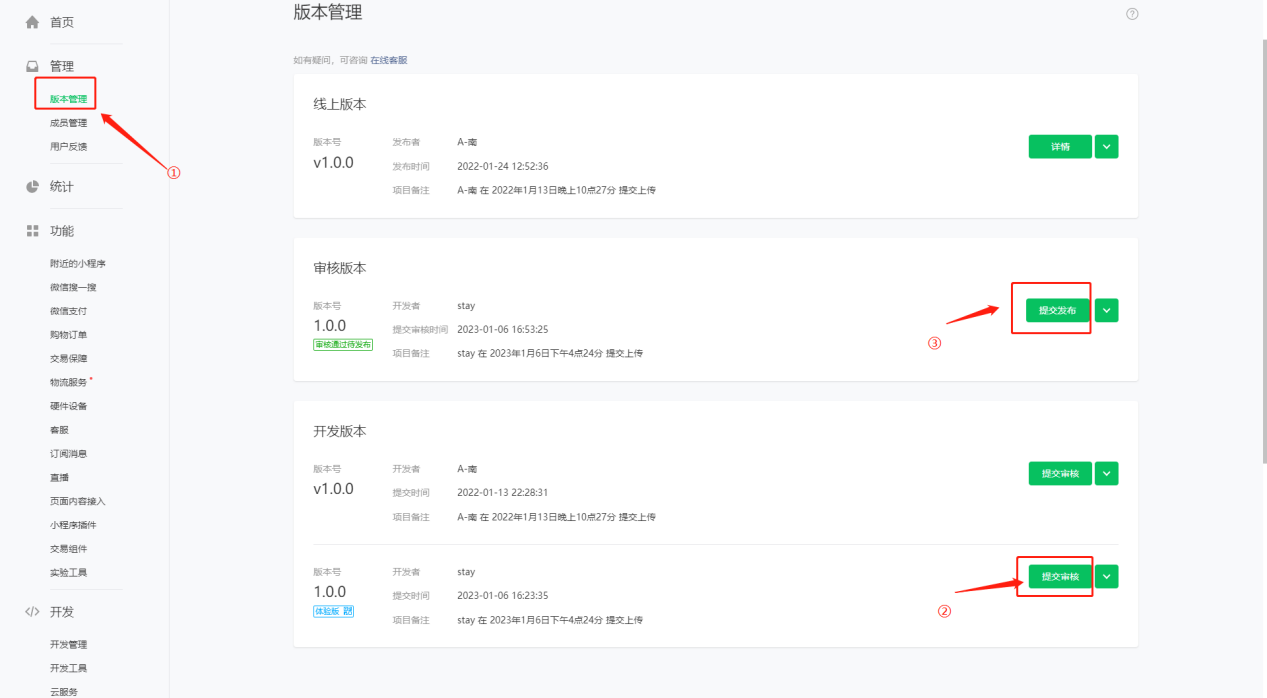Click the help question mark icon
Screen dimensions: 1267x698
(1132, 14)
